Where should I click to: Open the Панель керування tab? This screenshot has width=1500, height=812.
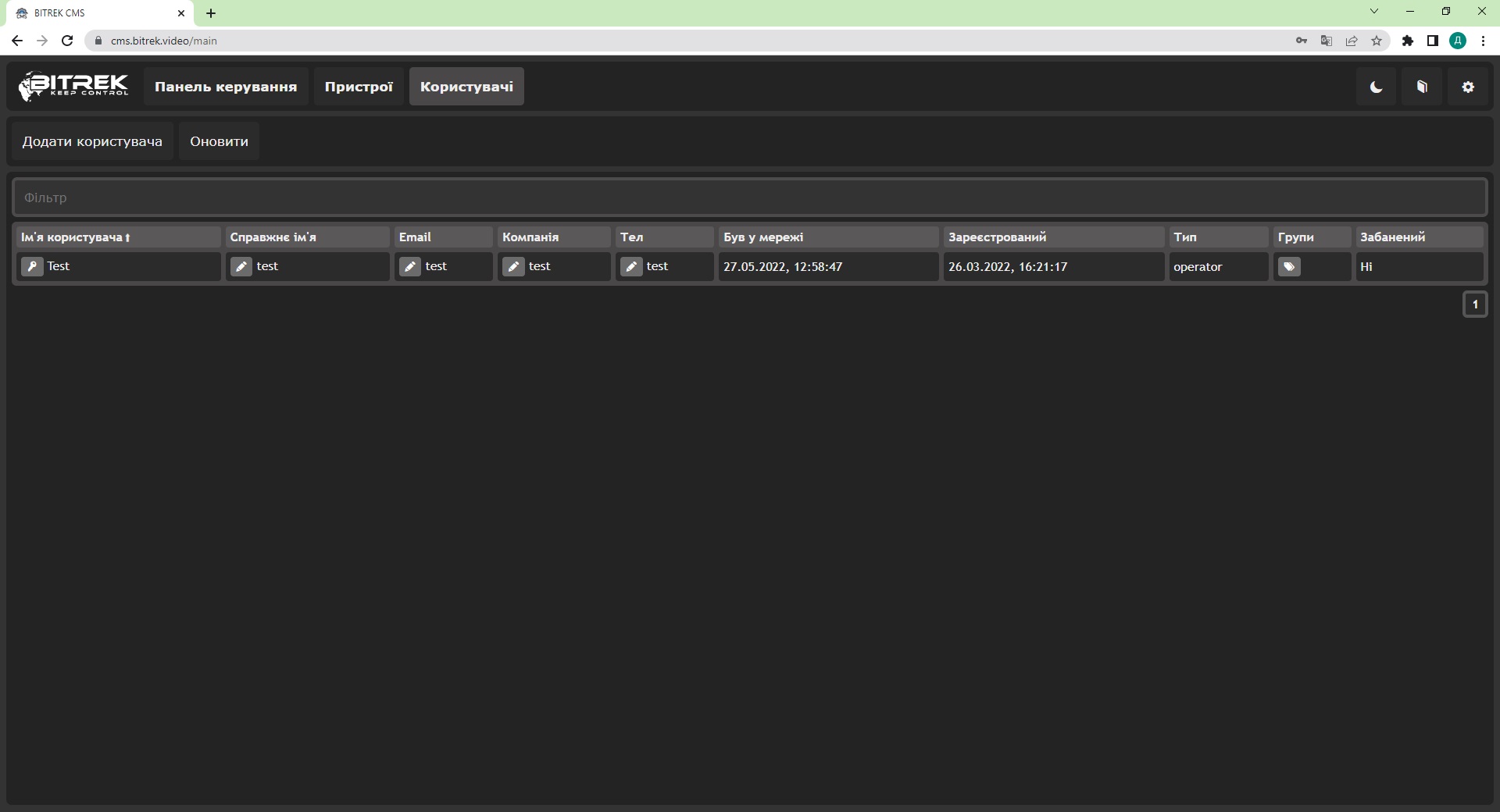tap(226, 87)
